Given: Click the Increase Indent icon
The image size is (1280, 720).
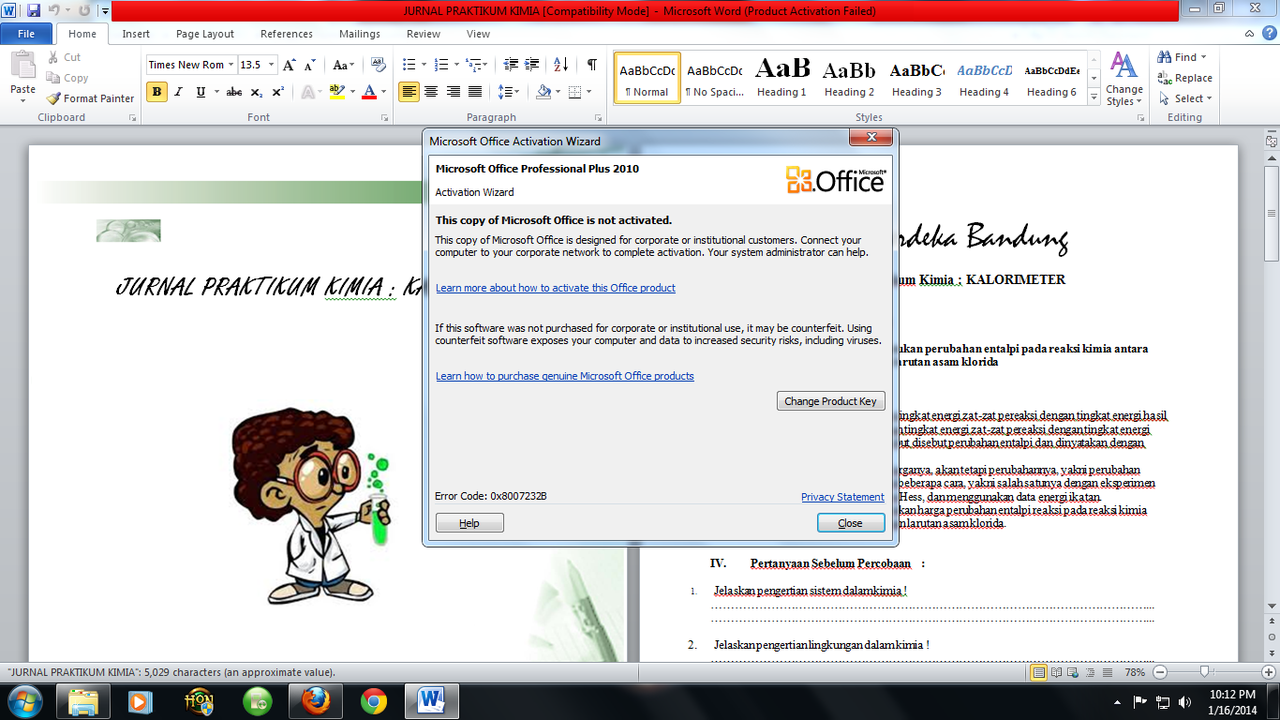Looking at the screenshot, I should [534, 65].
